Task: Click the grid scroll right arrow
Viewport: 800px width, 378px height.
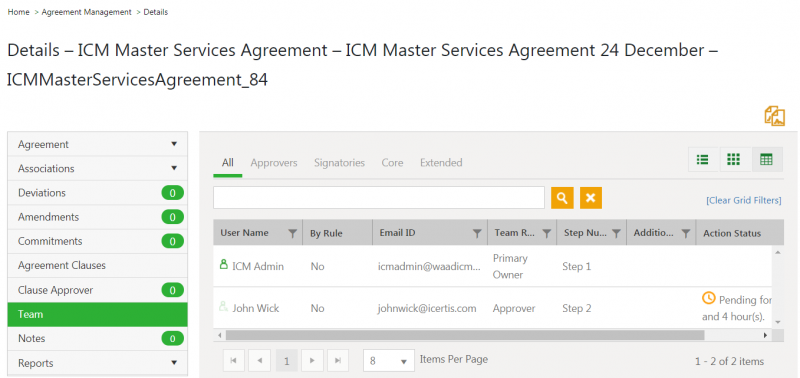Action: [765, 335]
